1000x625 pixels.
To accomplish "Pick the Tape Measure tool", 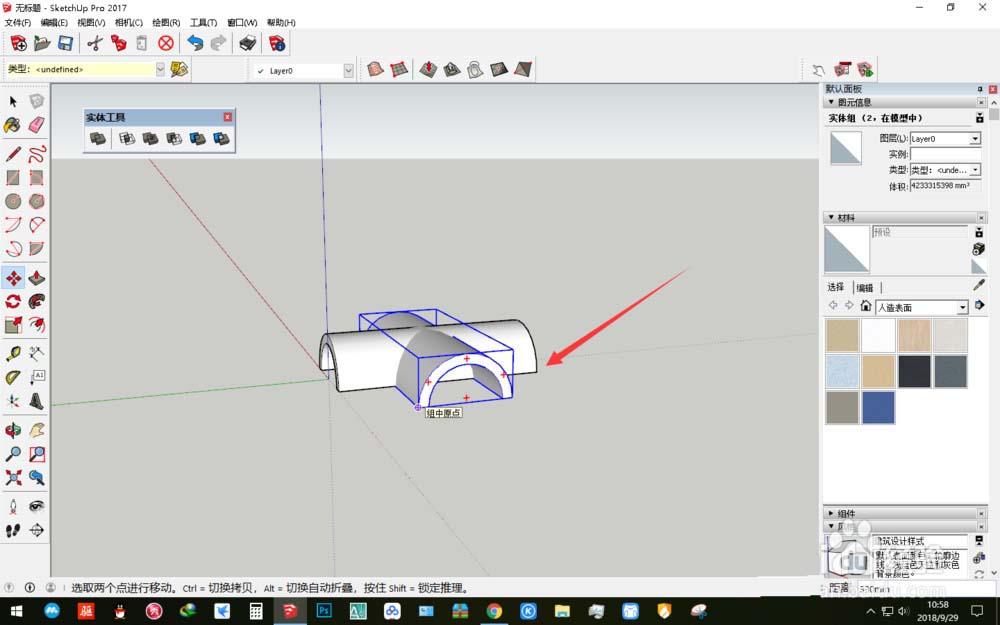I will (x=13, y=354).
